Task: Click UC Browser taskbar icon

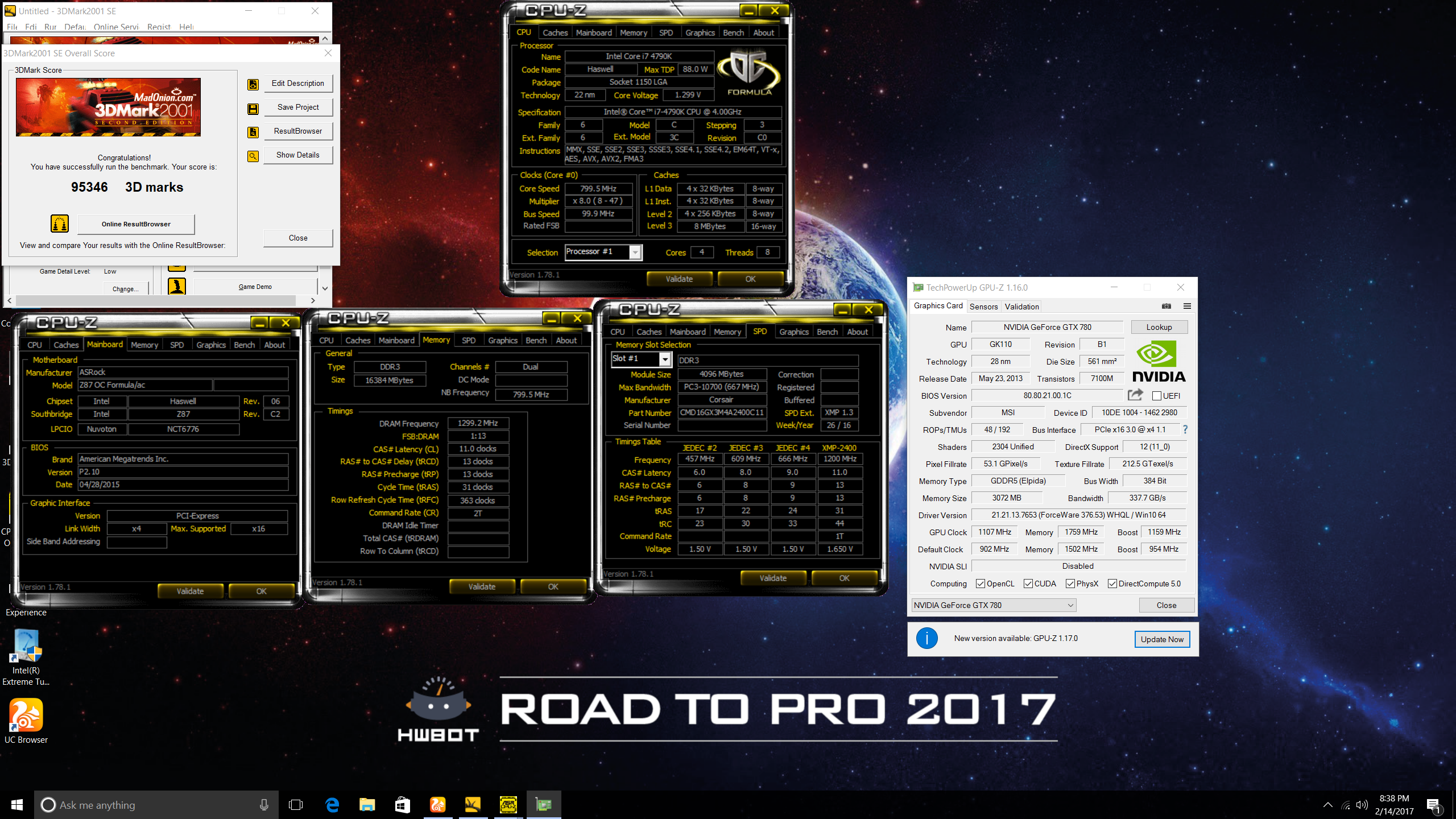Action: (x=437, y=805)
